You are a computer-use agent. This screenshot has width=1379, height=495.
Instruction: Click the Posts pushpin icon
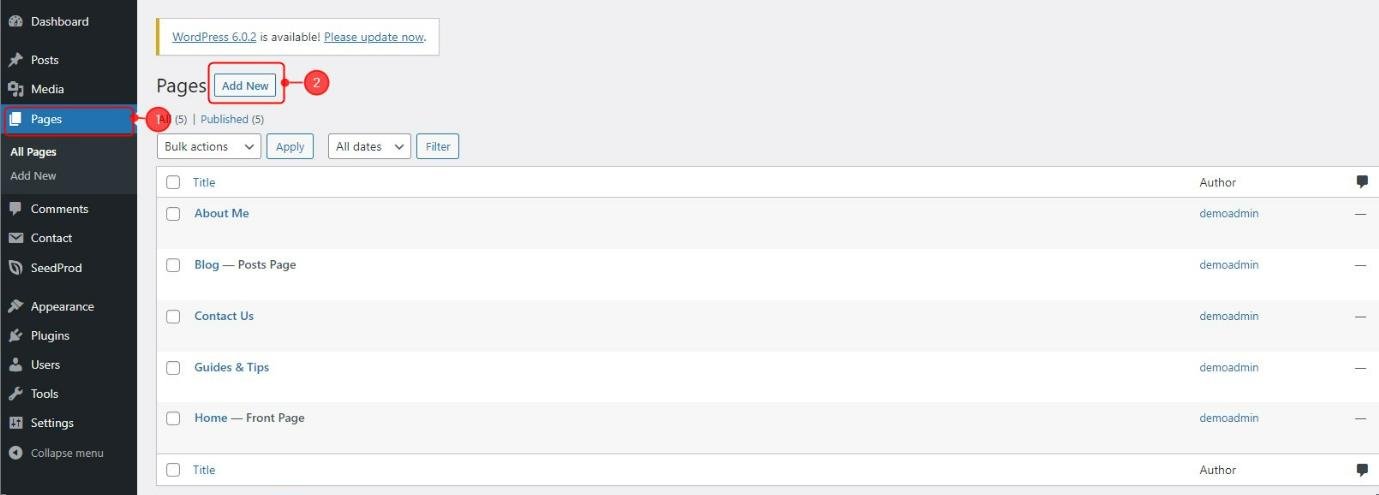pos(15,60)
